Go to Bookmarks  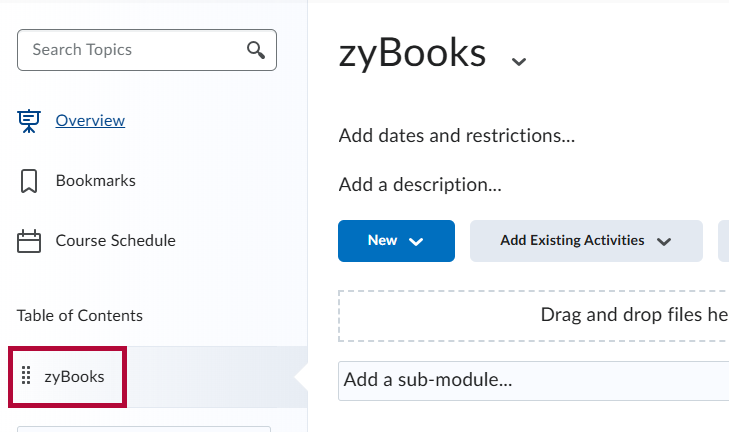(x=95, y=181)
